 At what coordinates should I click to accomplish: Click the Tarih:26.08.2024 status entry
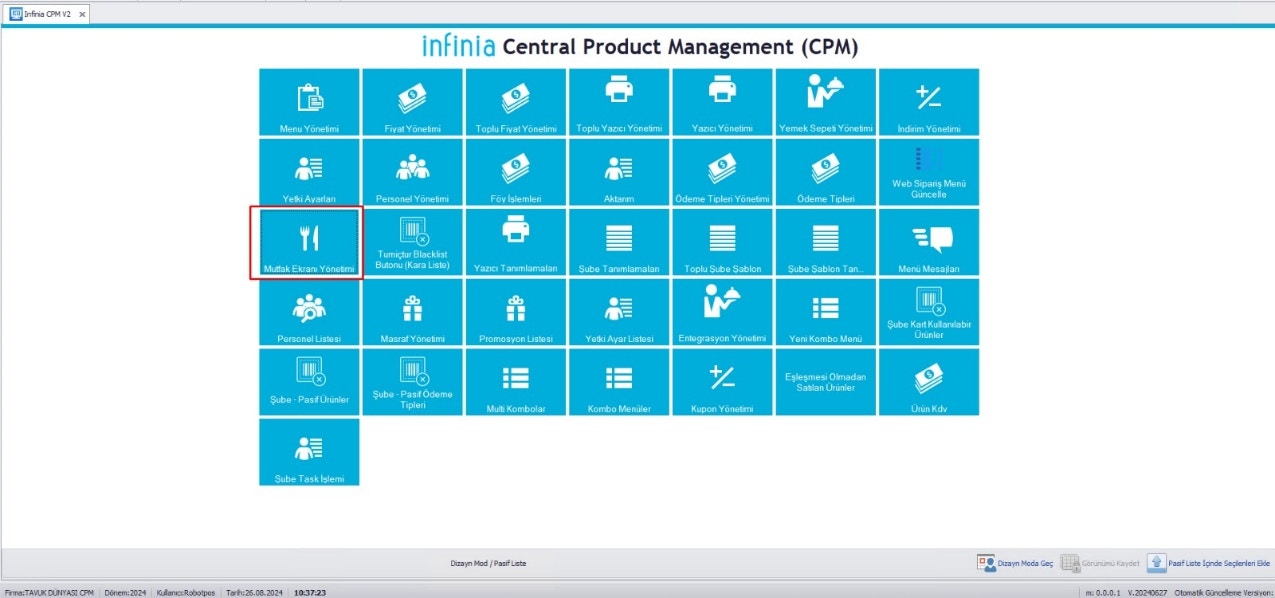(255, 592)
